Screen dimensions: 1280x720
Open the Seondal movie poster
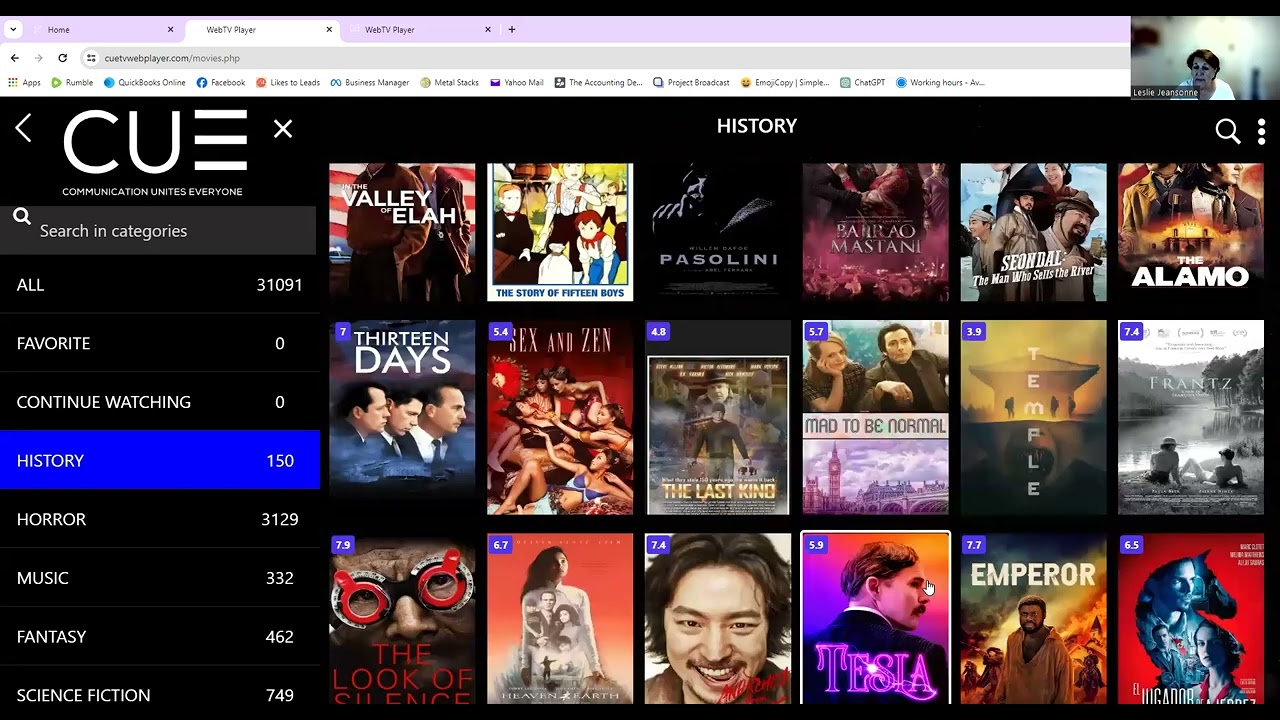(x=1033, y=232)
